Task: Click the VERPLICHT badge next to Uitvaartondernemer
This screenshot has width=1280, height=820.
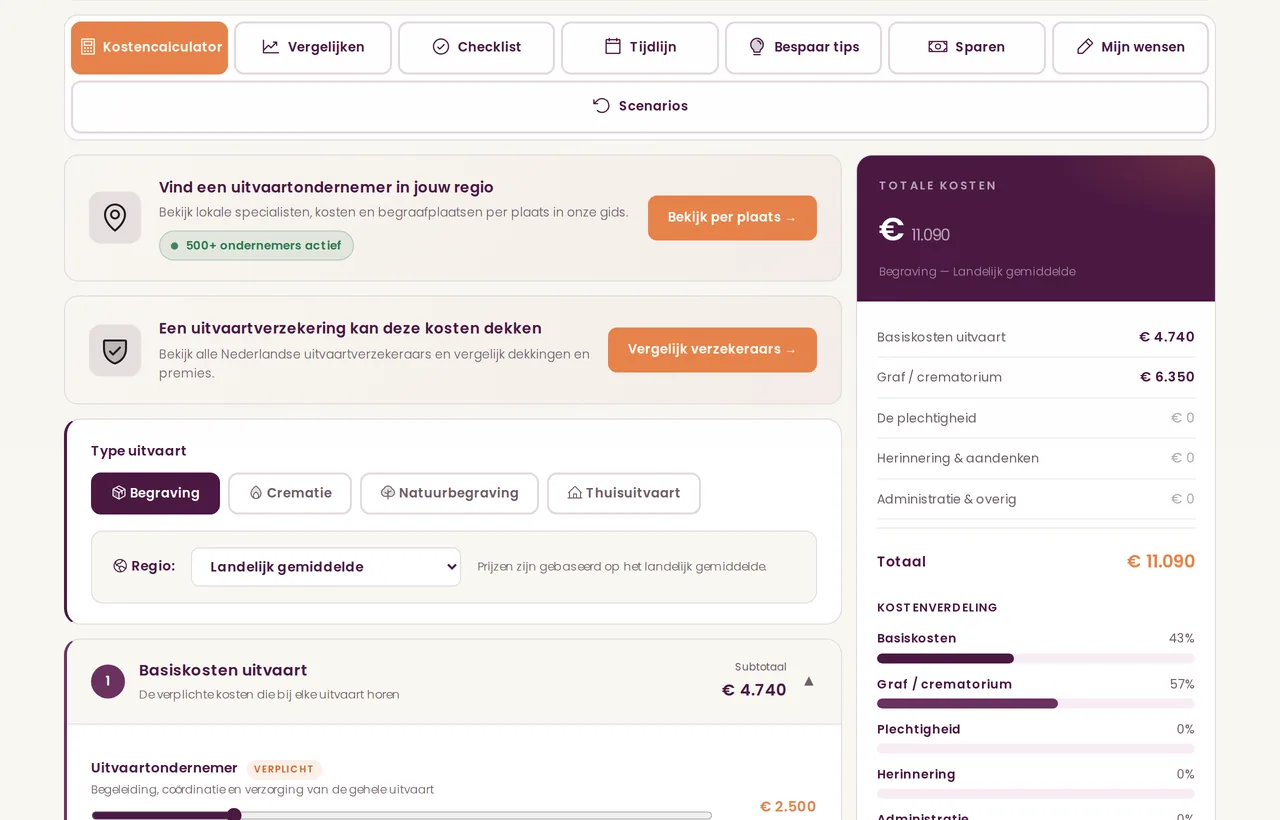Action: 284,769
